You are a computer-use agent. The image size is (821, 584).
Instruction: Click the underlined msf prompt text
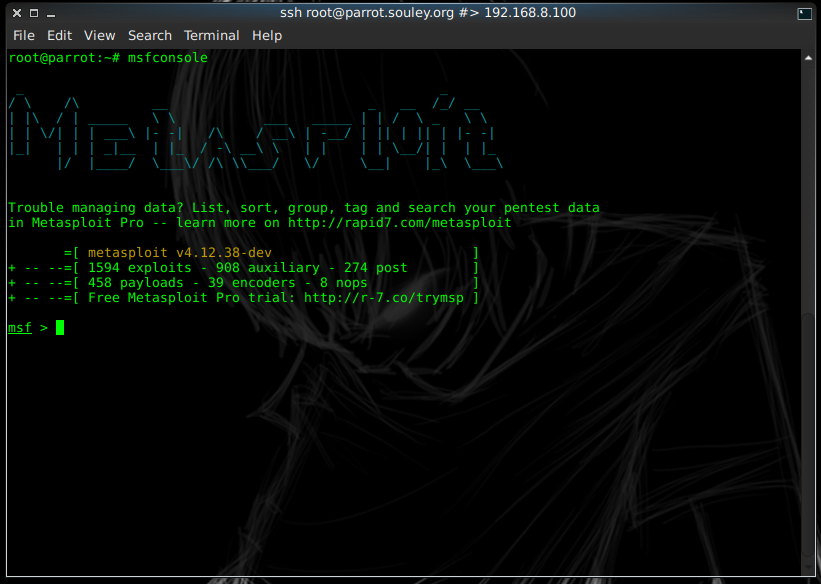pyautogui.click(x=20, y=328)
